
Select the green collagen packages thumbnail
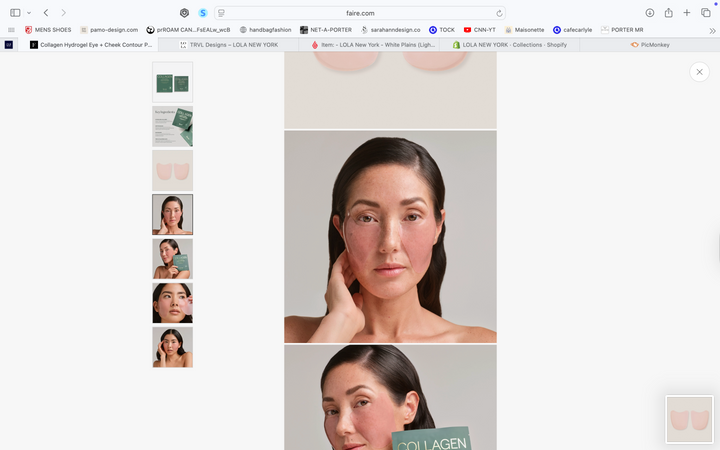(173, 82)
